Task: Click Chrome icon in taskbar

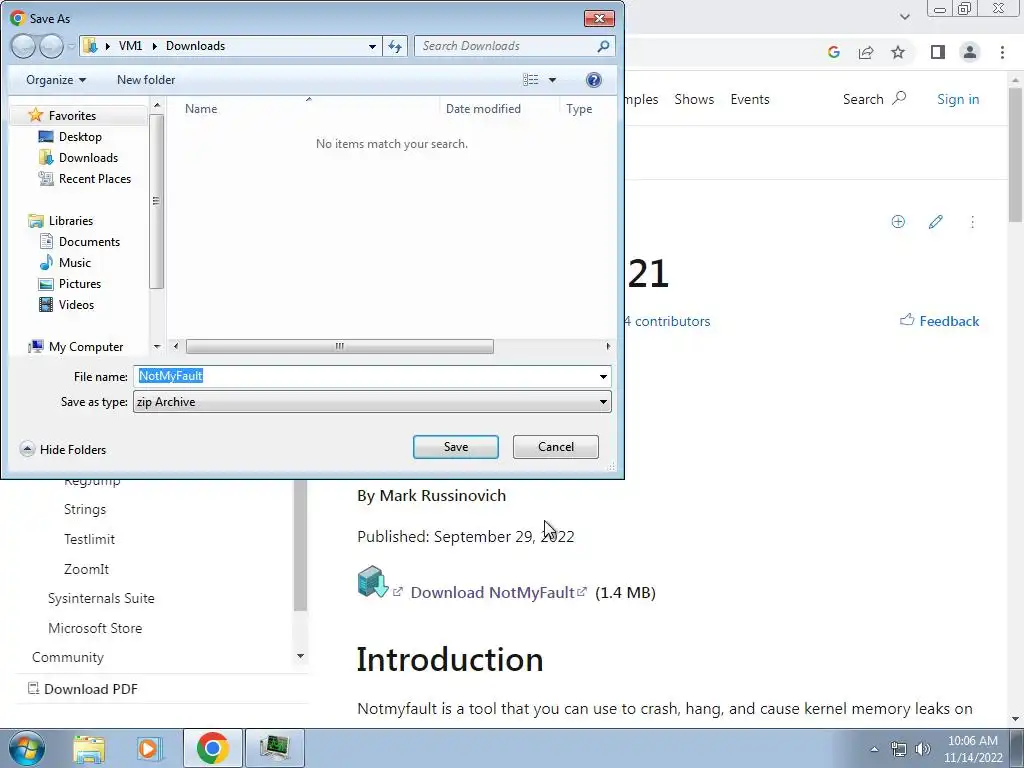Action: click(212, 748)
